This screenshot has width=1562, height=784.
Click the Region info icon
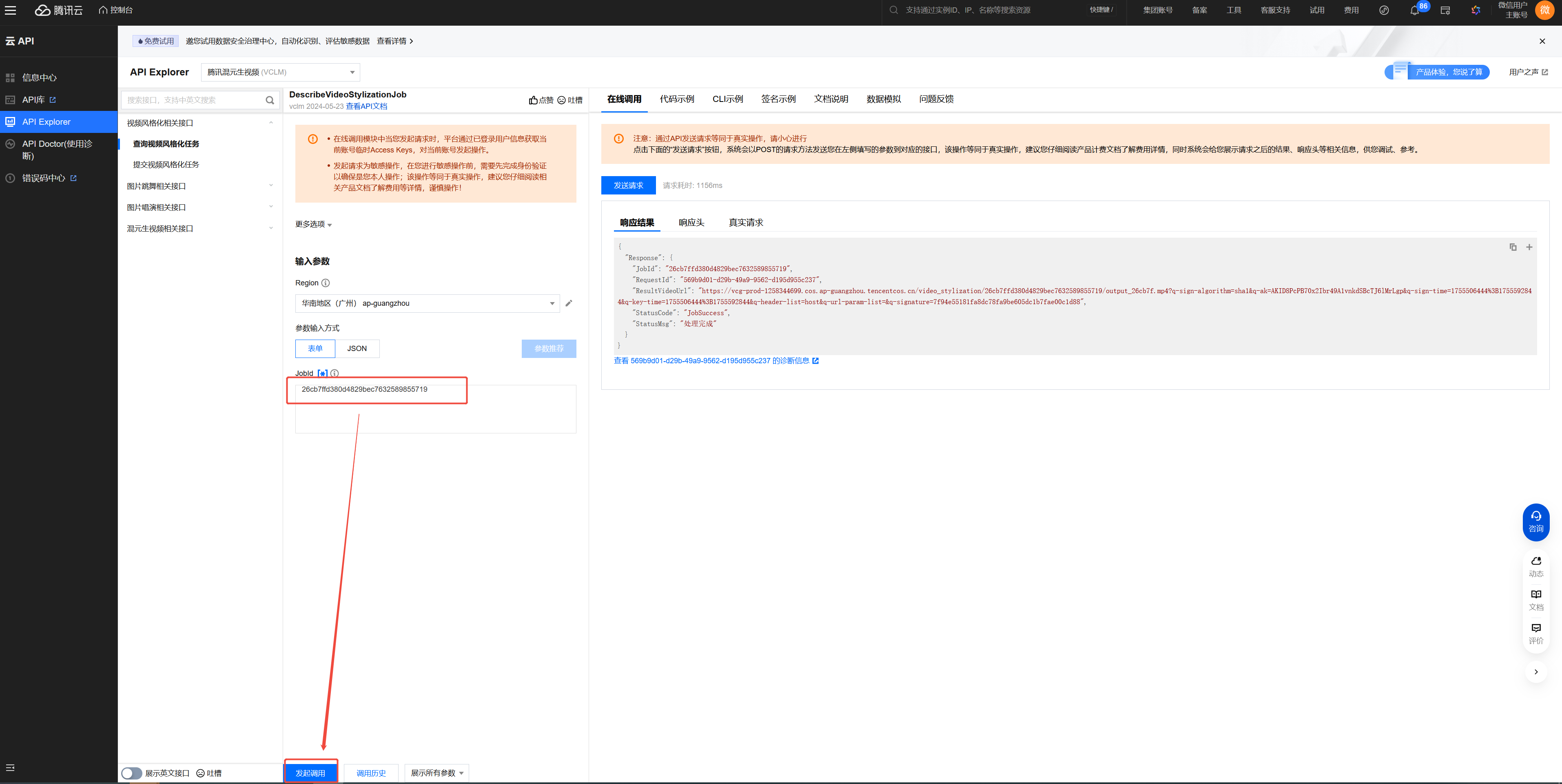[326, 283]
